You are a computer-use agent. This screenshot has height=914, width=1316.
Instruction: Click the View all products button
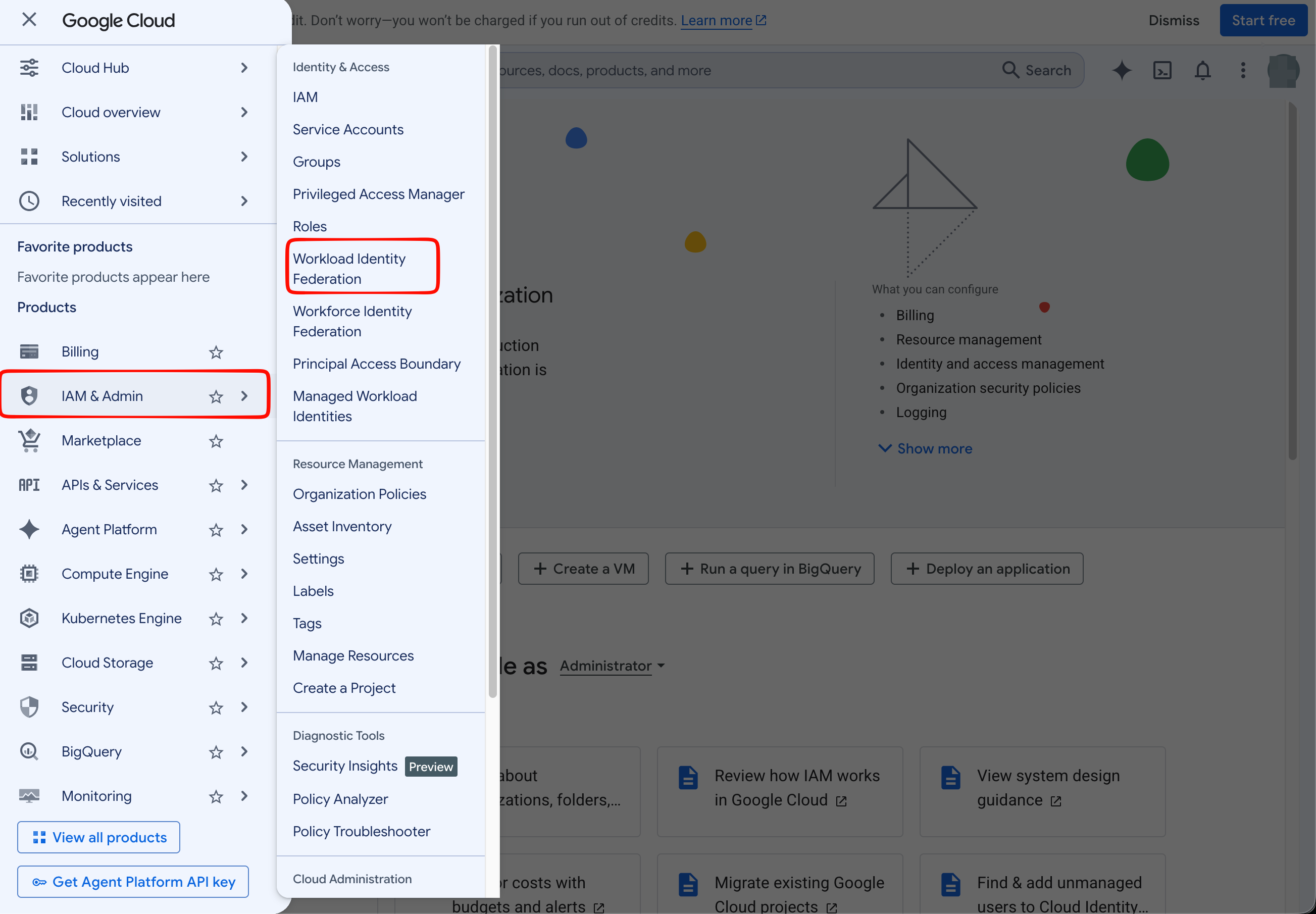(x=98, y=837)
